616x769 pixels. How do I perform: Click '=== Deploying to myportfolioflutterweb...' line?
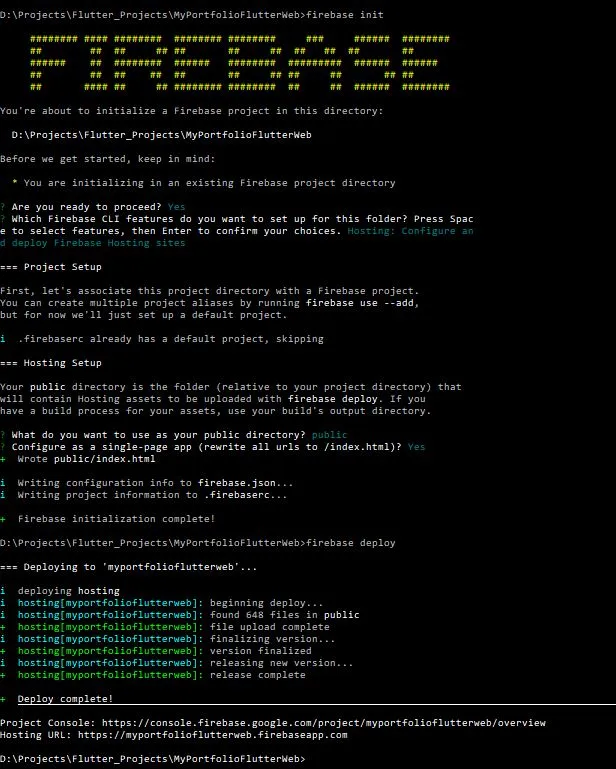coord(128,567)
